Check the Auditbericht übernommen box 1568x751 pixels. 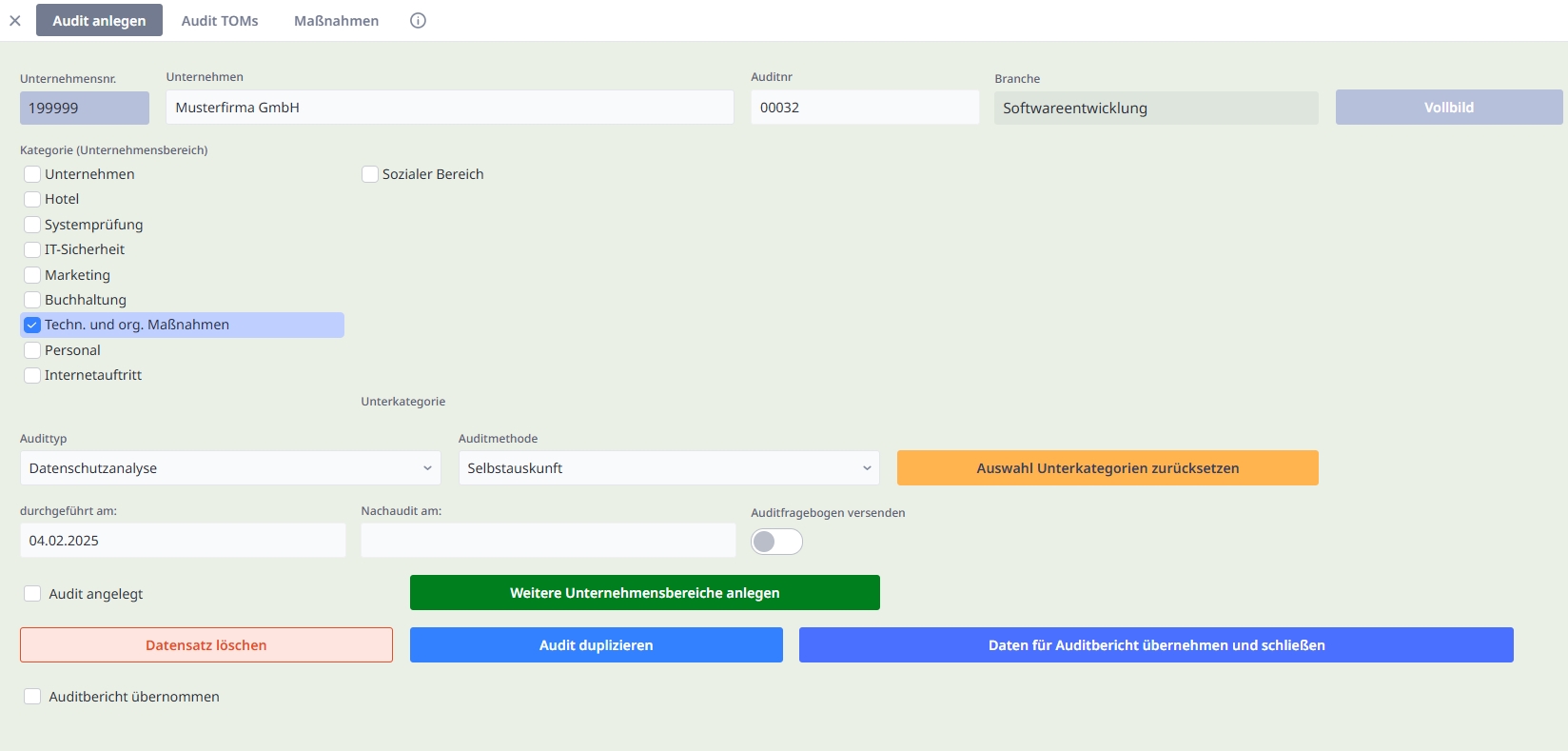pos(32,697)
